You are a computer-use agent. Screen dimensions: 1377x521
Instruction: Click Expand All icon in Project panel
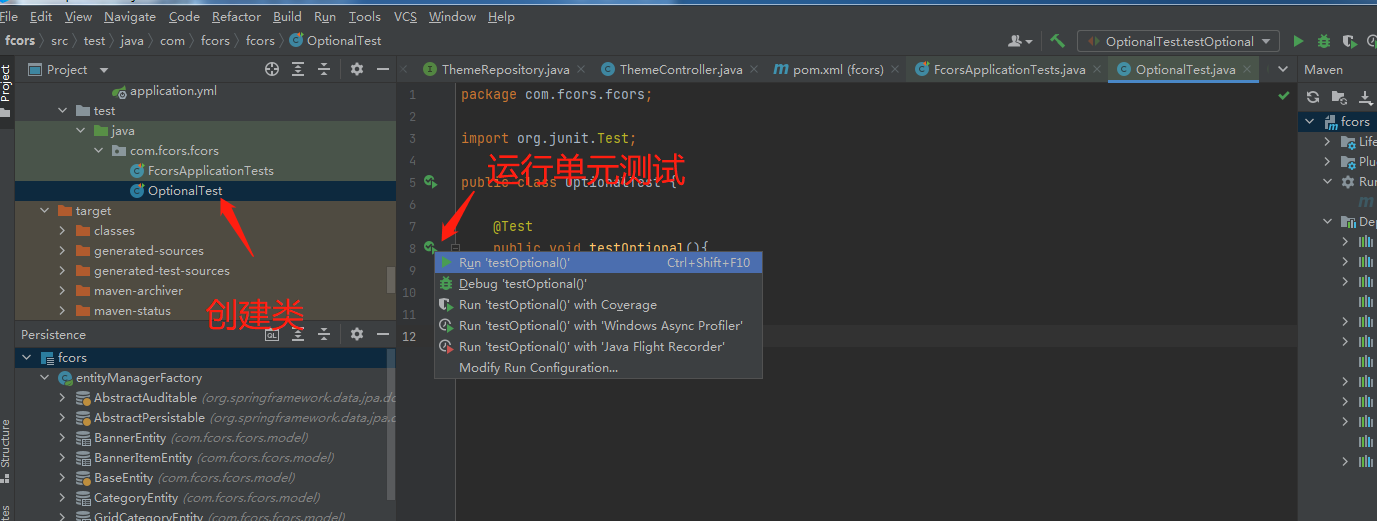point(298,69)
